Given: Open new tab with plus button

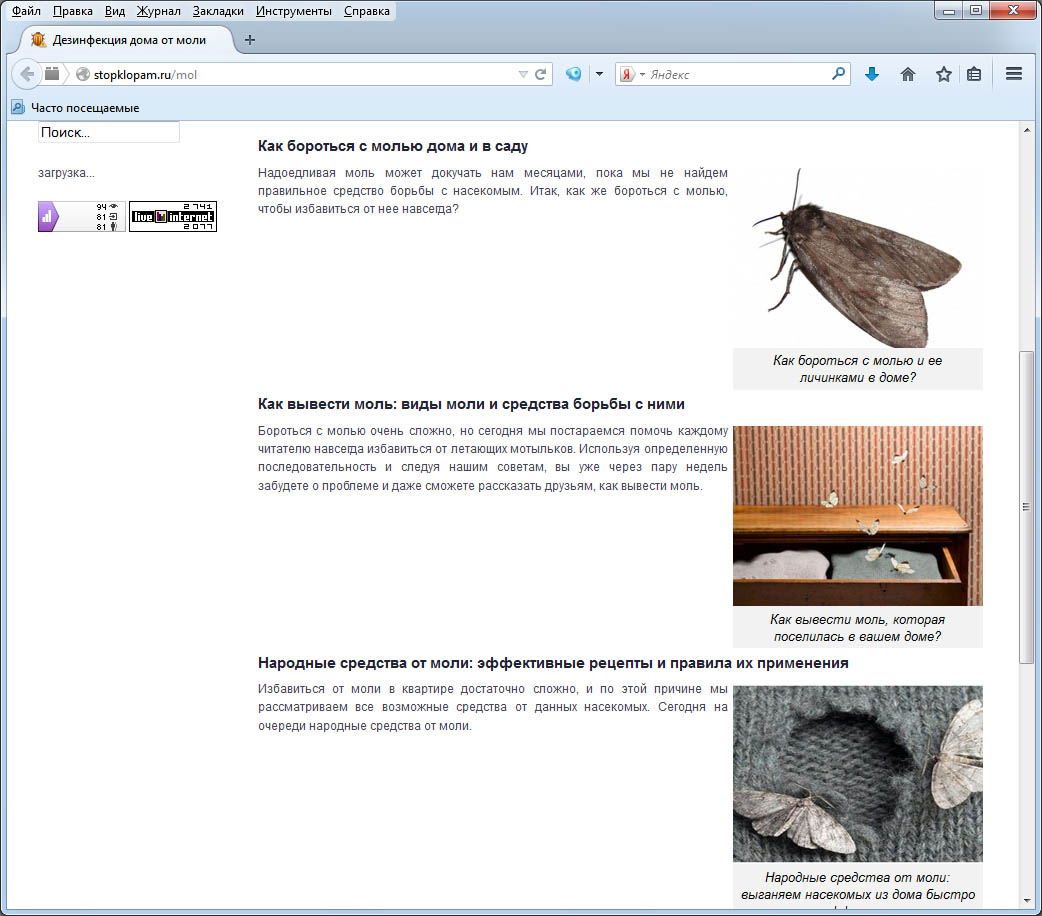Looking at the screenshot, I should 250,40.
